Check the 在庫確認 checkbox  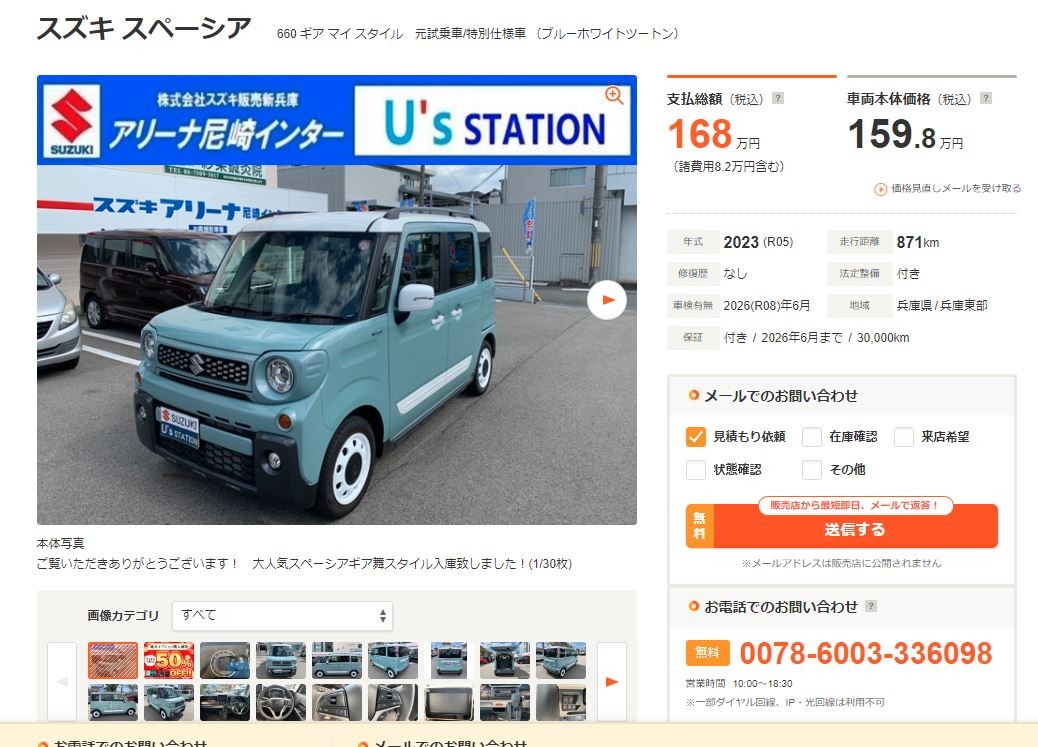(x=812, y=437)
